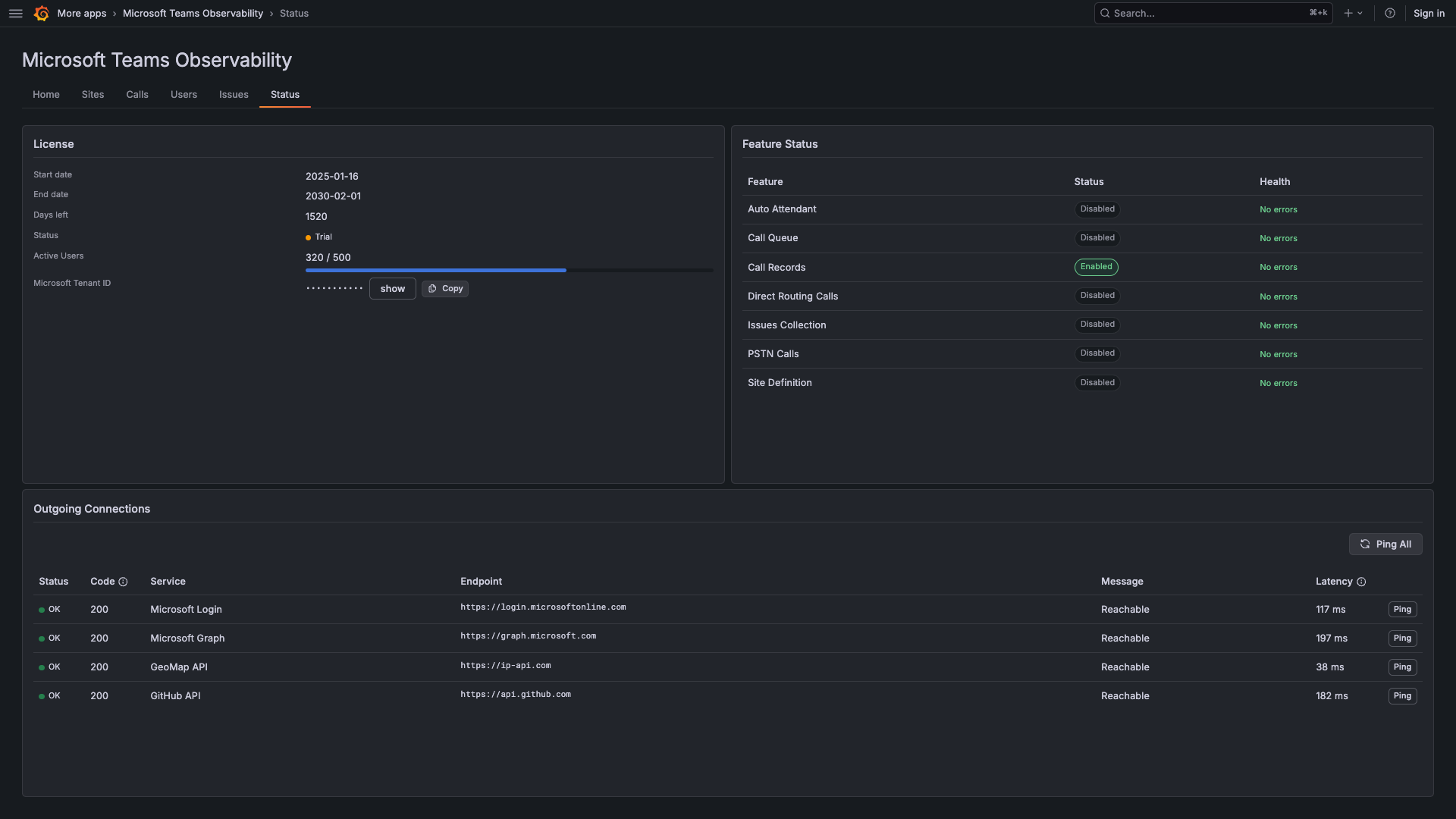The height and width of the screenshot is (819, 1456).
Task: Click info icon next to Code header
Action: tap(123, 582)
